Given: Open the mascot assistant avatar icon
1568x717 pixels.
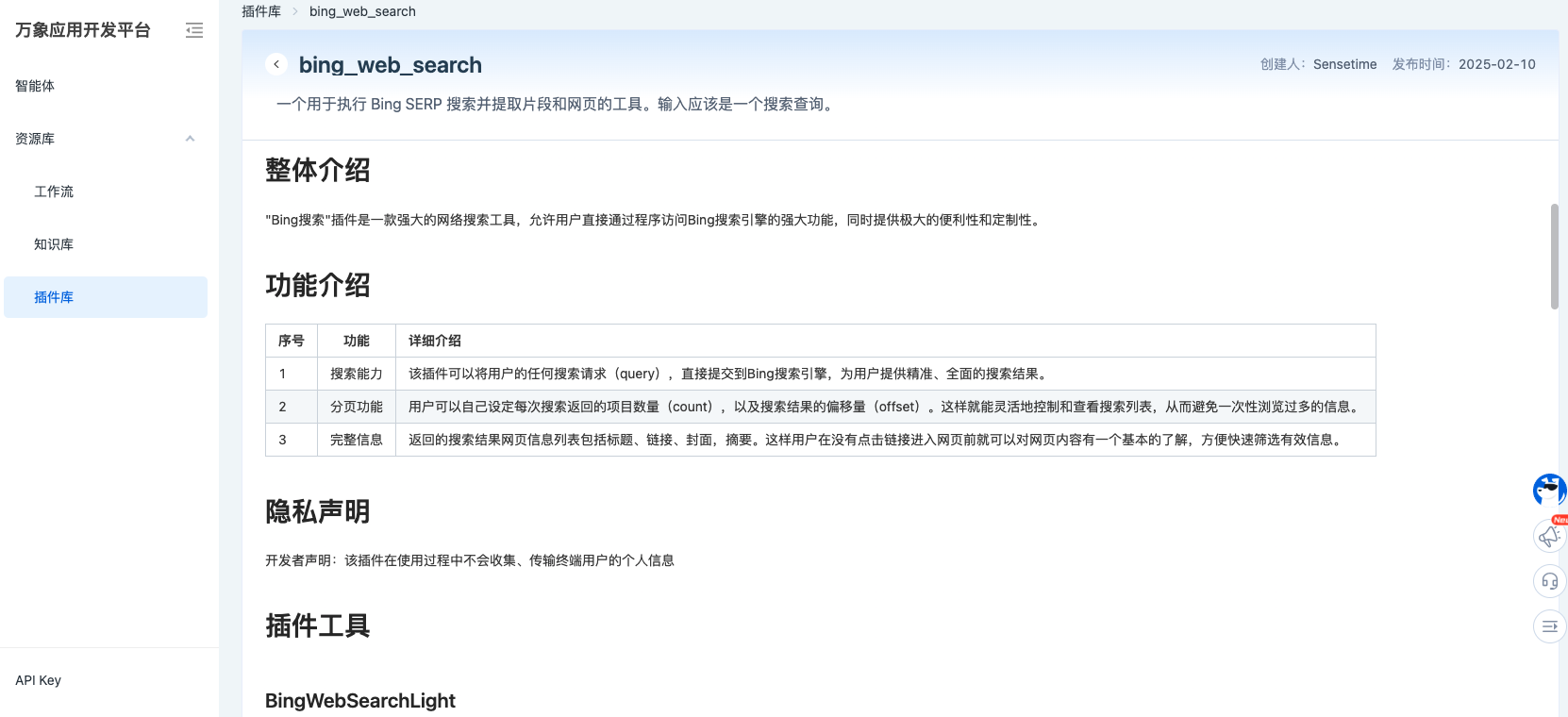Looking at the screenshot, I should [x=1549, y=490].
